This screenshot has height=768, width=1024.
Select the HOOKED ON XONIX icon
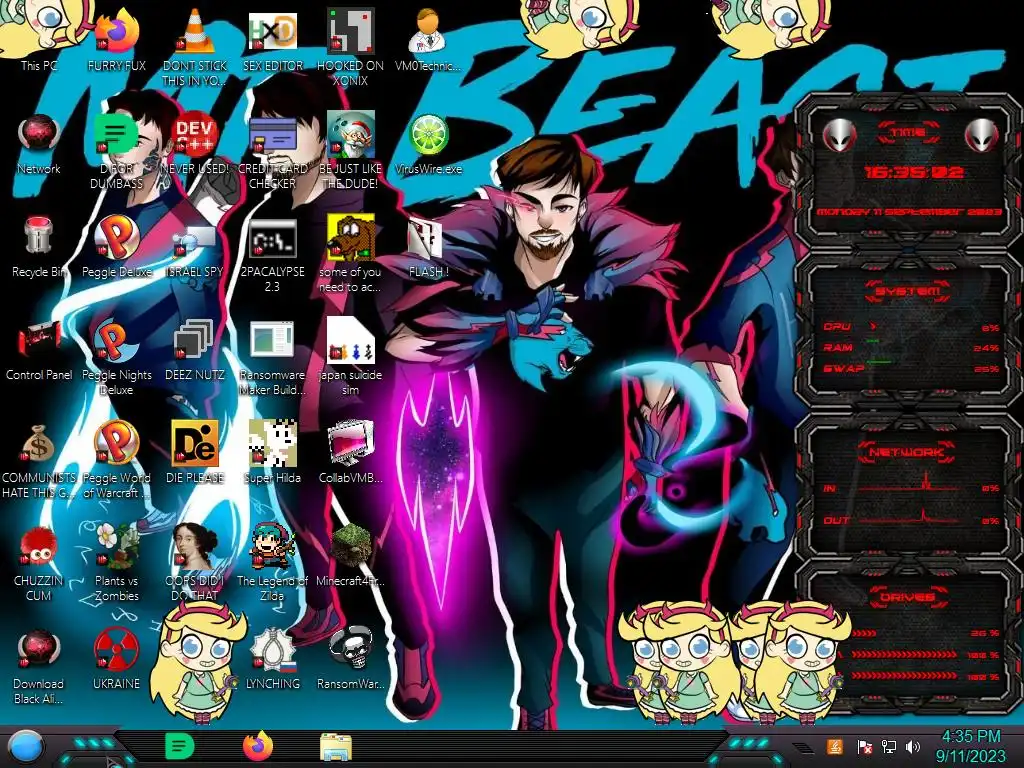350,46
